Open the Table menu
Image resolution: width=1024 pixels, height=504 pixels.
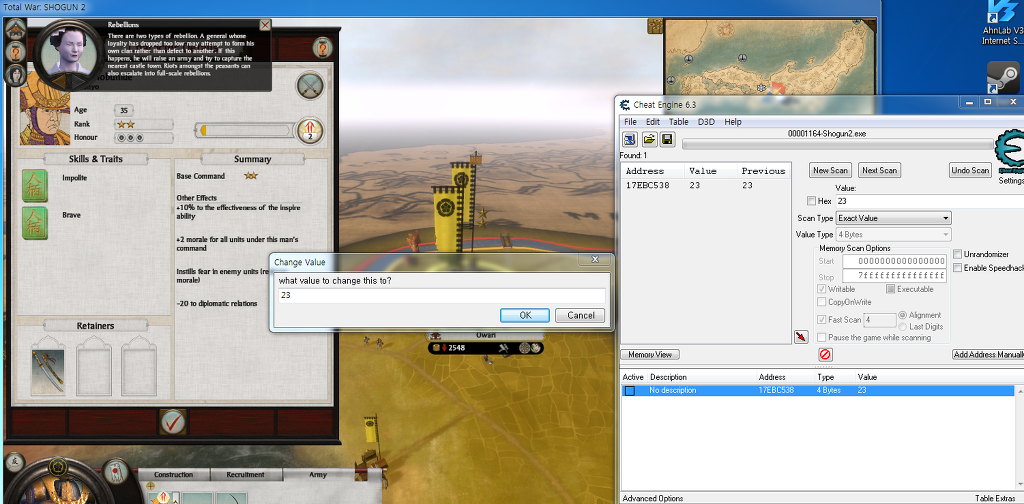(x=679, y=121)
